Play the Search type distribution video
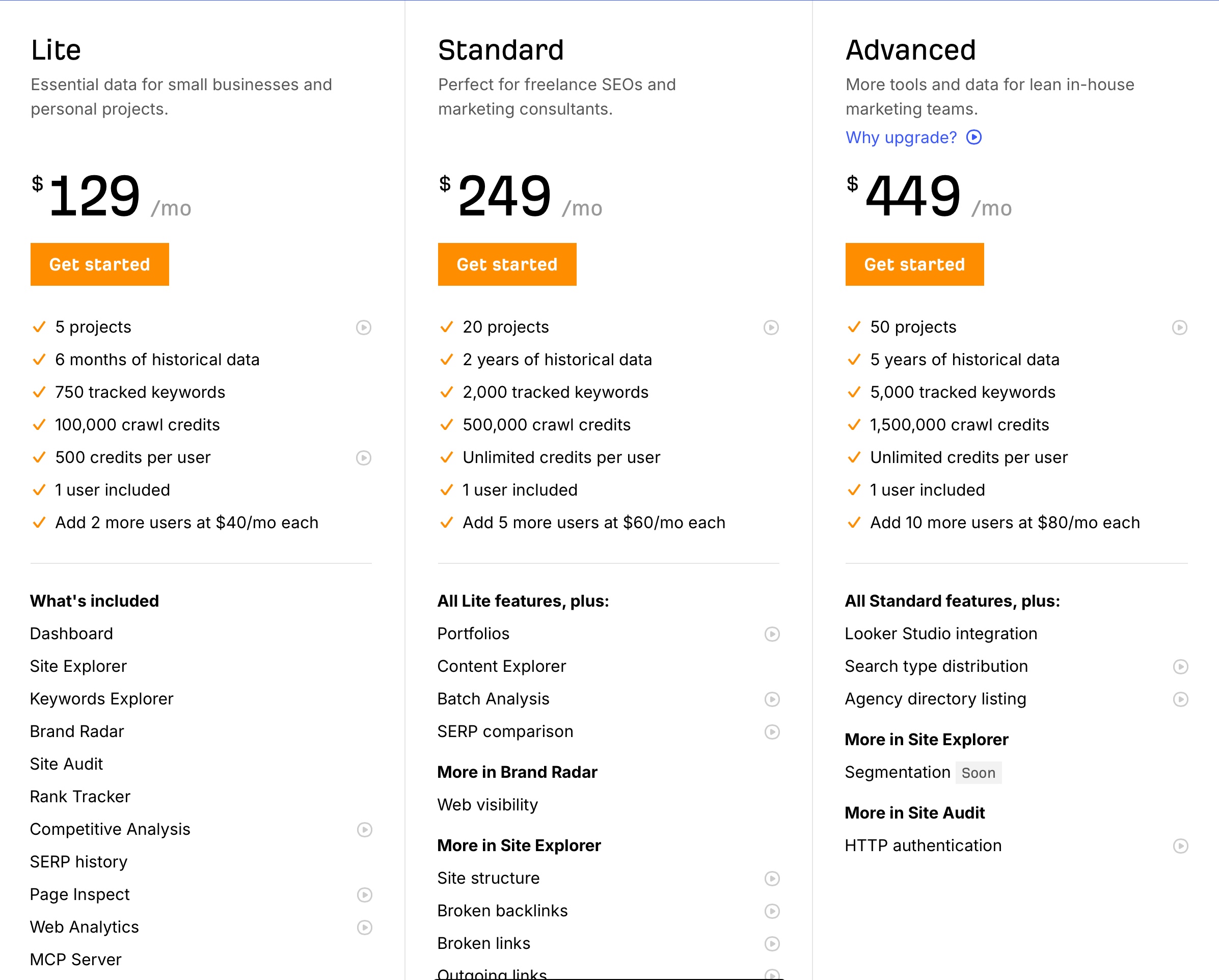The height and width of the screenshot is (980, 1219). [x=1181, y=667]
